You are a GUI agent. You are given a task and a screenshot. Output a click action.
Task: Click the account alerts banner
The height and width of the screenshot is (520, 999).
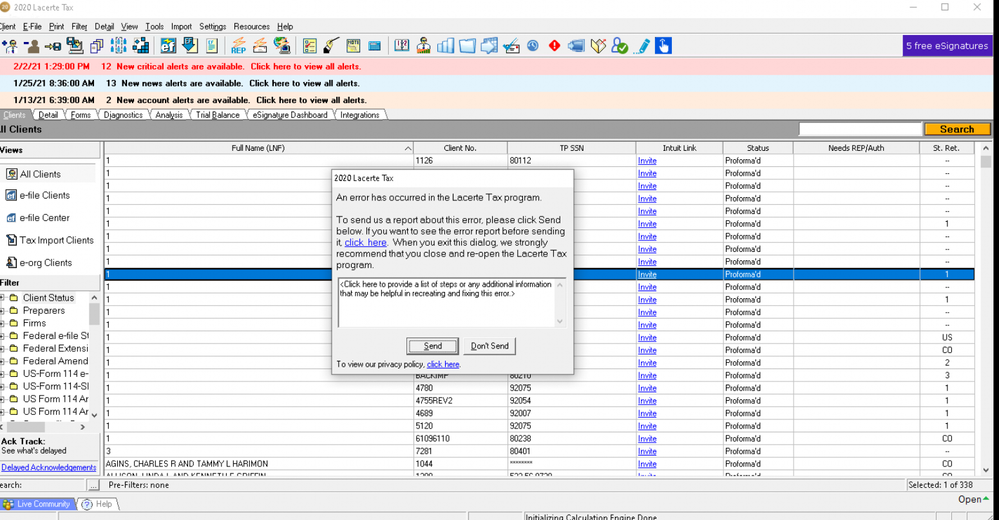tap(496, 100)
